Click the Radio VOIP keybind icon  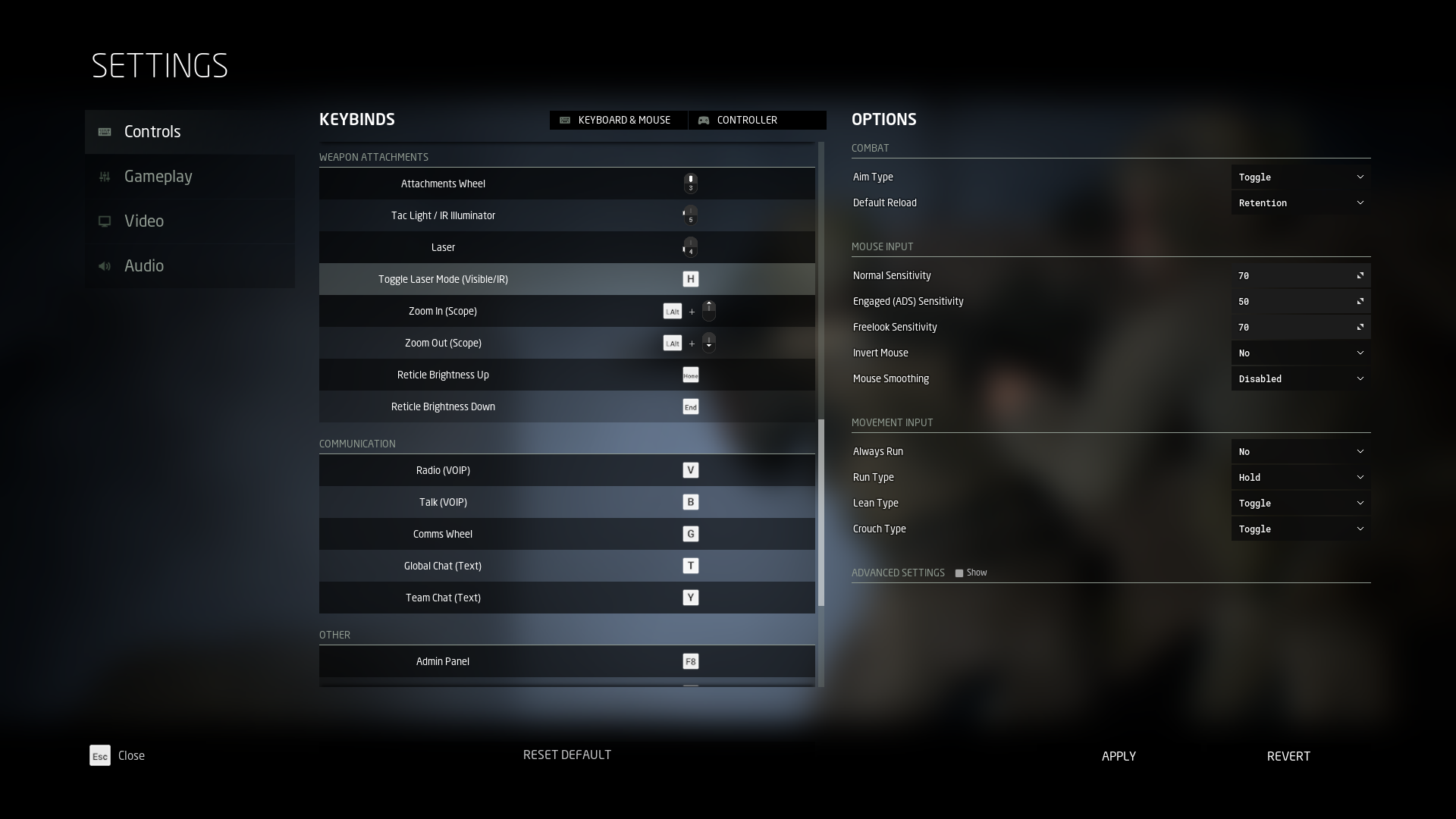(x=690, y=470)
